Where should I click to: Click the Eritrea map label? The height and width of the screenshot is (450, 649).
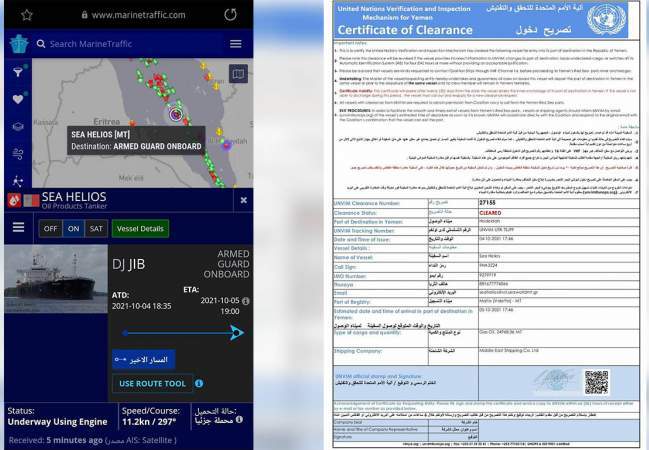[x=107, y=122]
